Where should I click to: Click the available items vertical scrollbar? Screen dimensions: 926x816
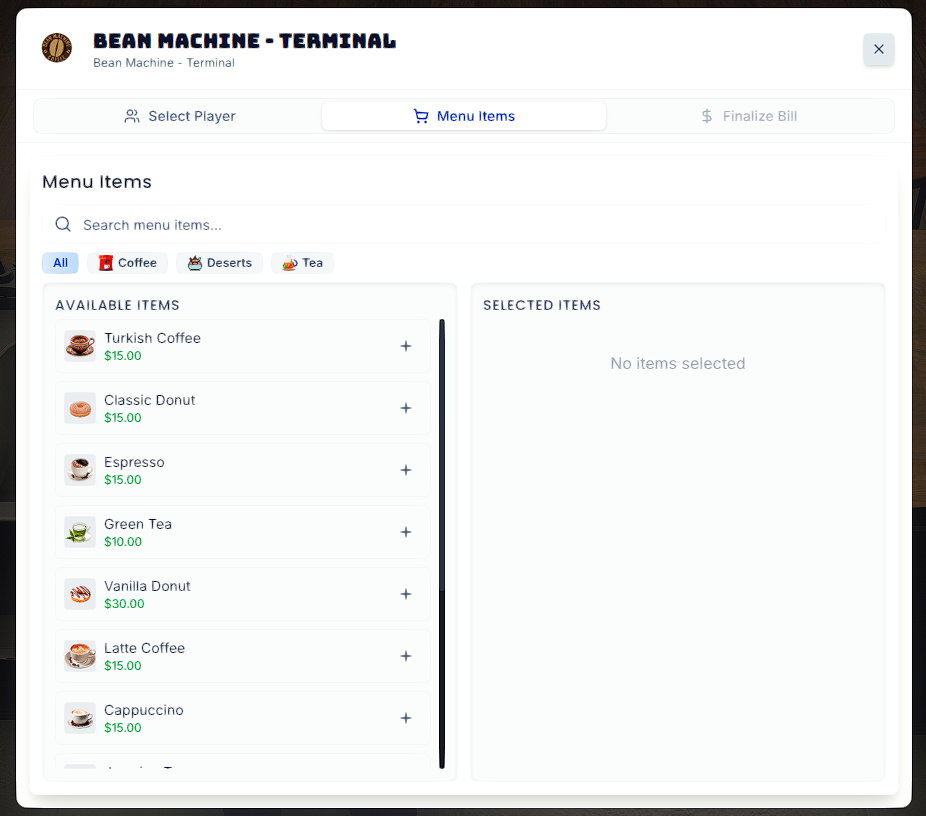pyautogui.click(x=442, y=543)
